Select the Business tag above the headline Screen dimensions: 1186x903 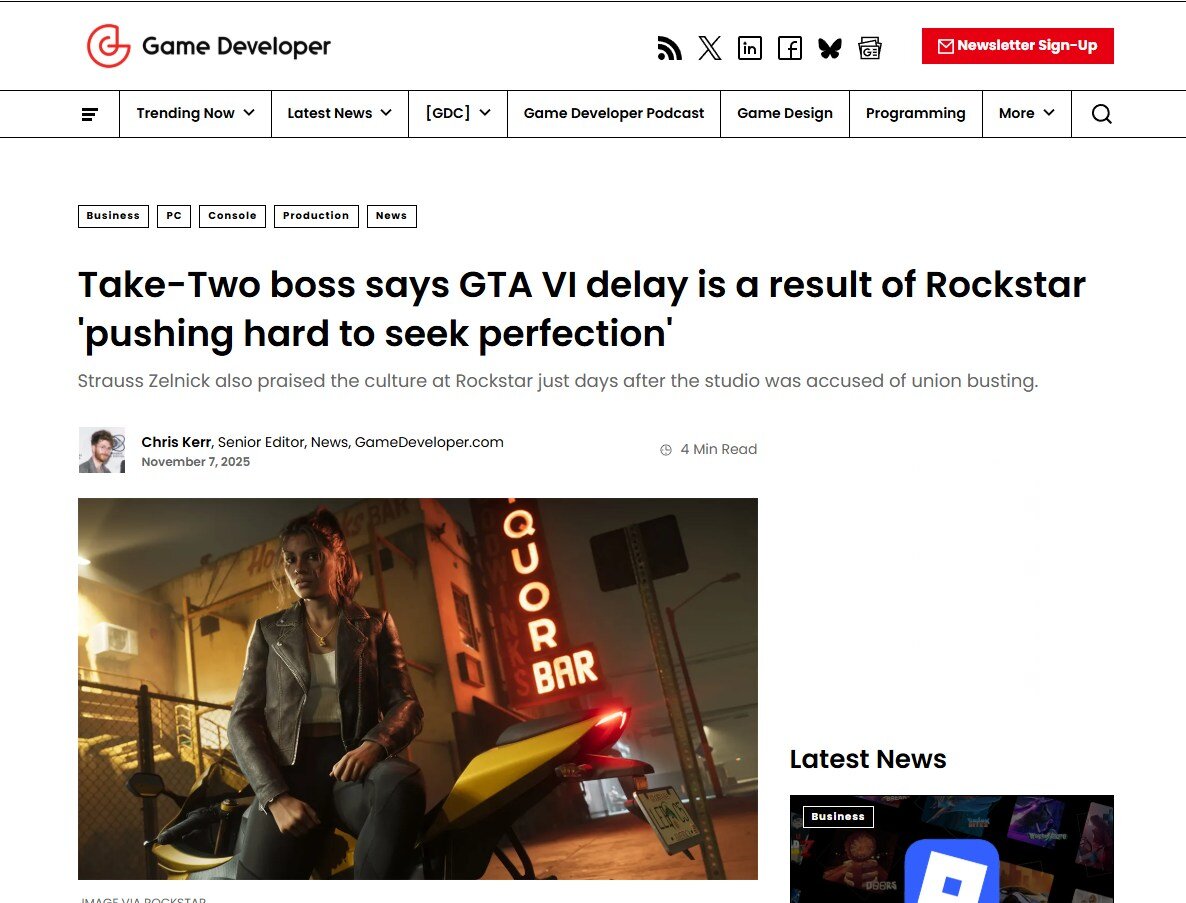[x=113, y=216]
